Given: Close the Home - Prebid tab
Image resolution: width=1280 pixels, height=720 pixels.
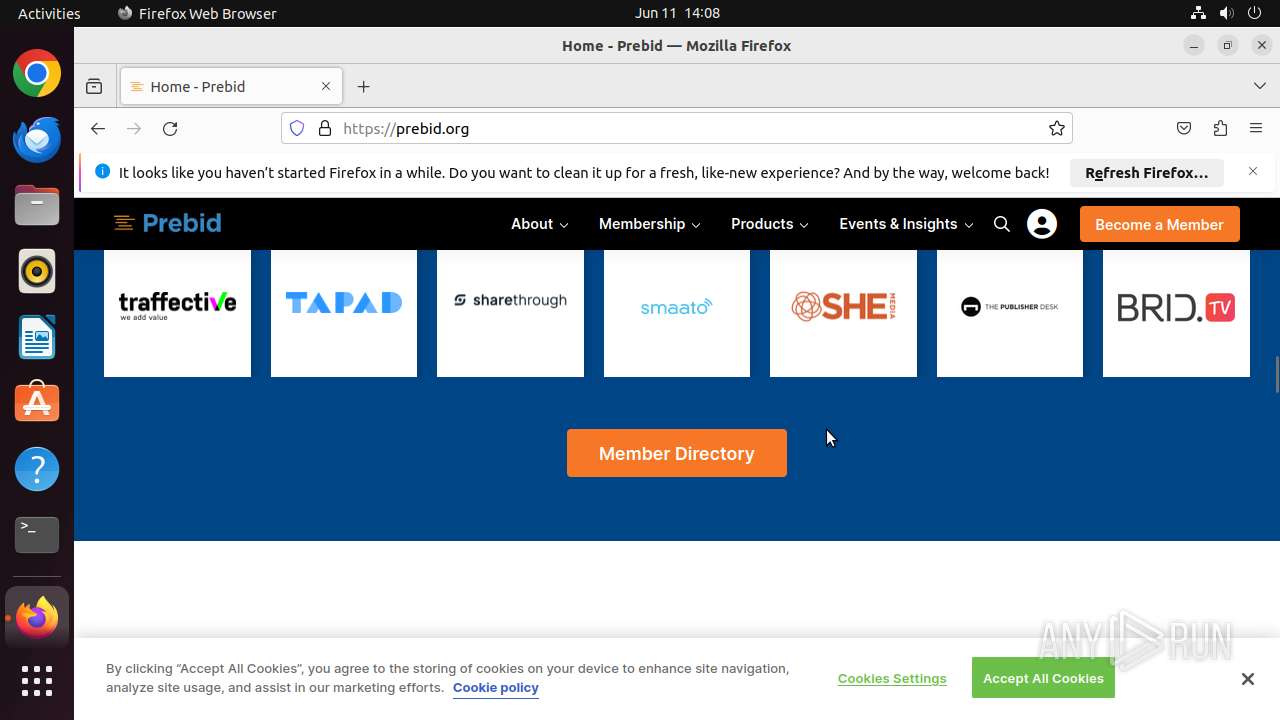Looking at the screenshot, I should tap(325, 86).
